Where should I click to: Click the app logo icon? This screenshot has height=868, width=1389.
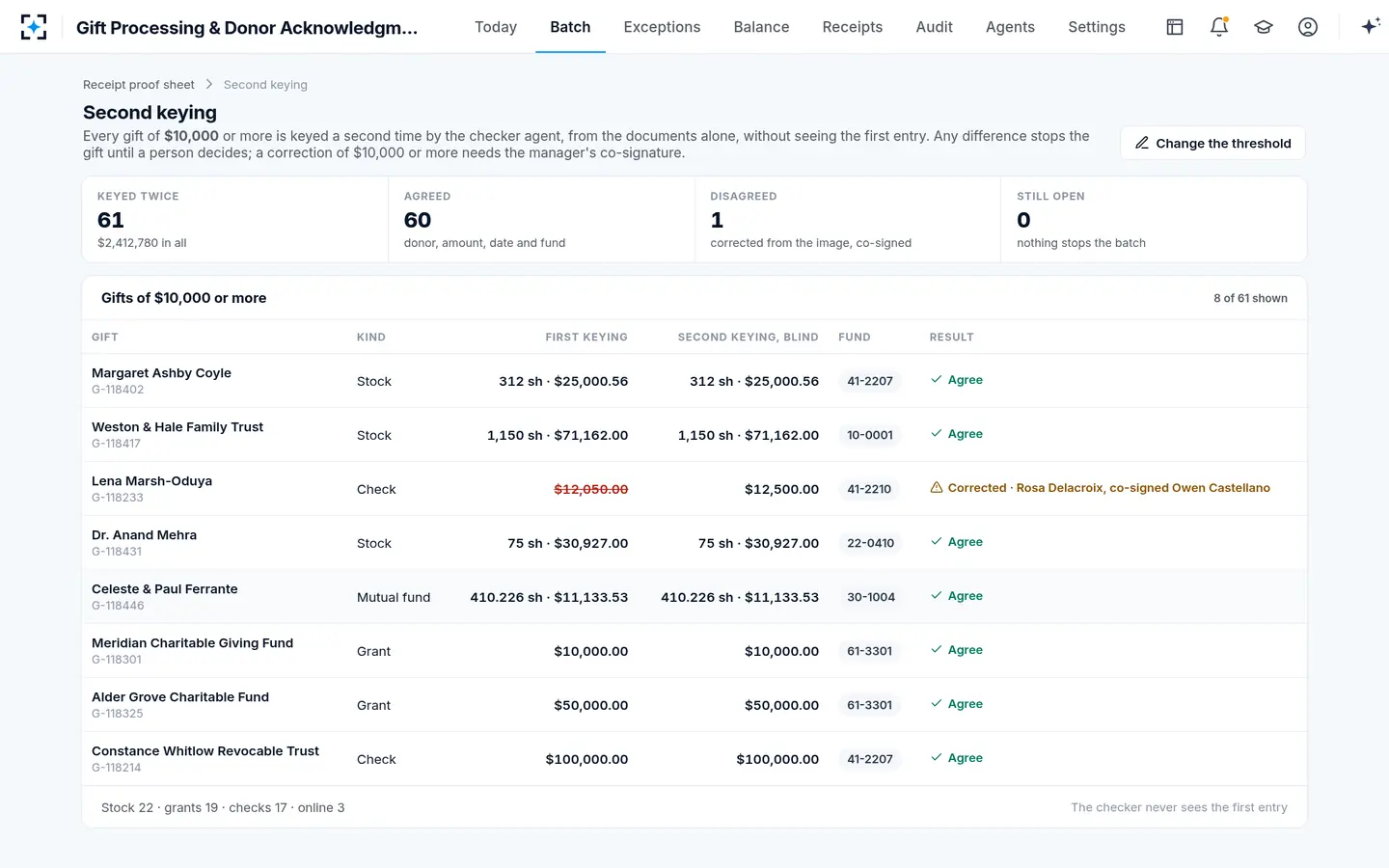[x=34, y=27]
